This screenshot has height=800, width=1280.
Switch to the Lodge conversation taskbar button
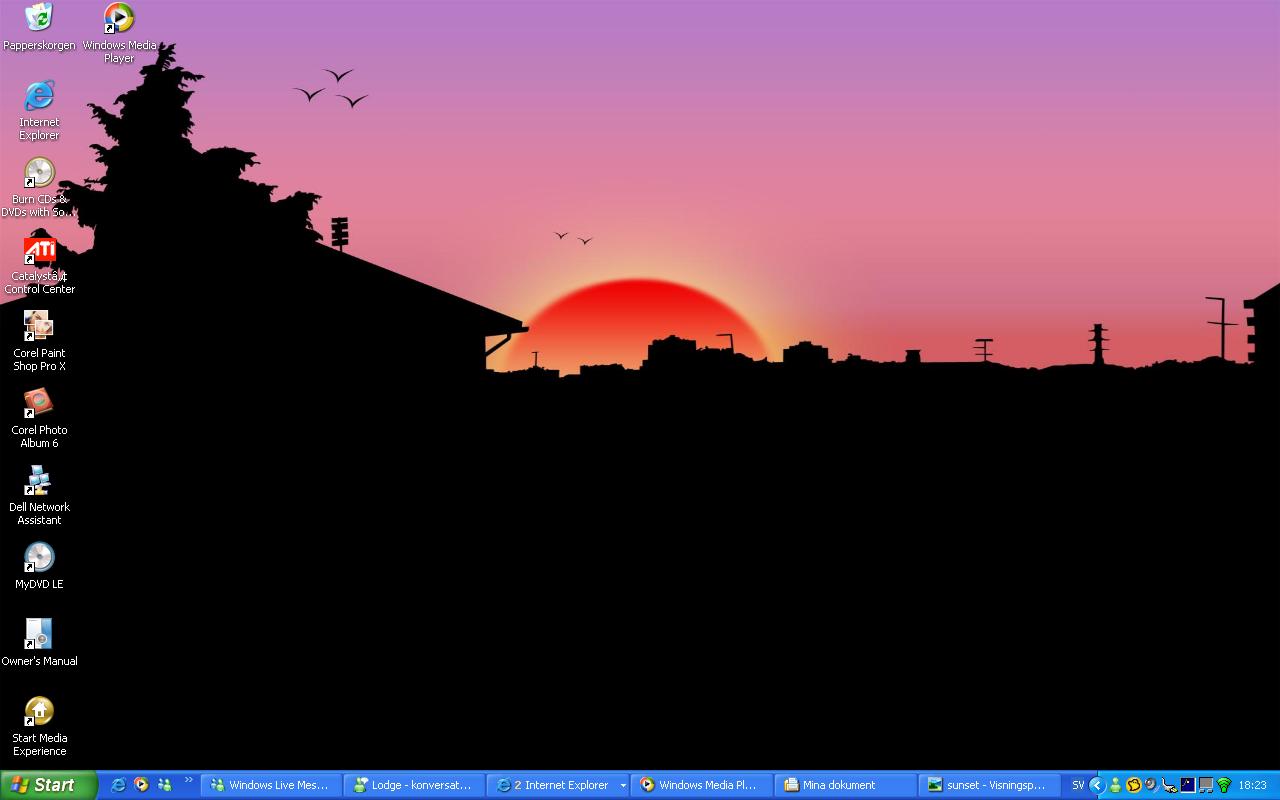pyautogui.click(x=414, y=785)
